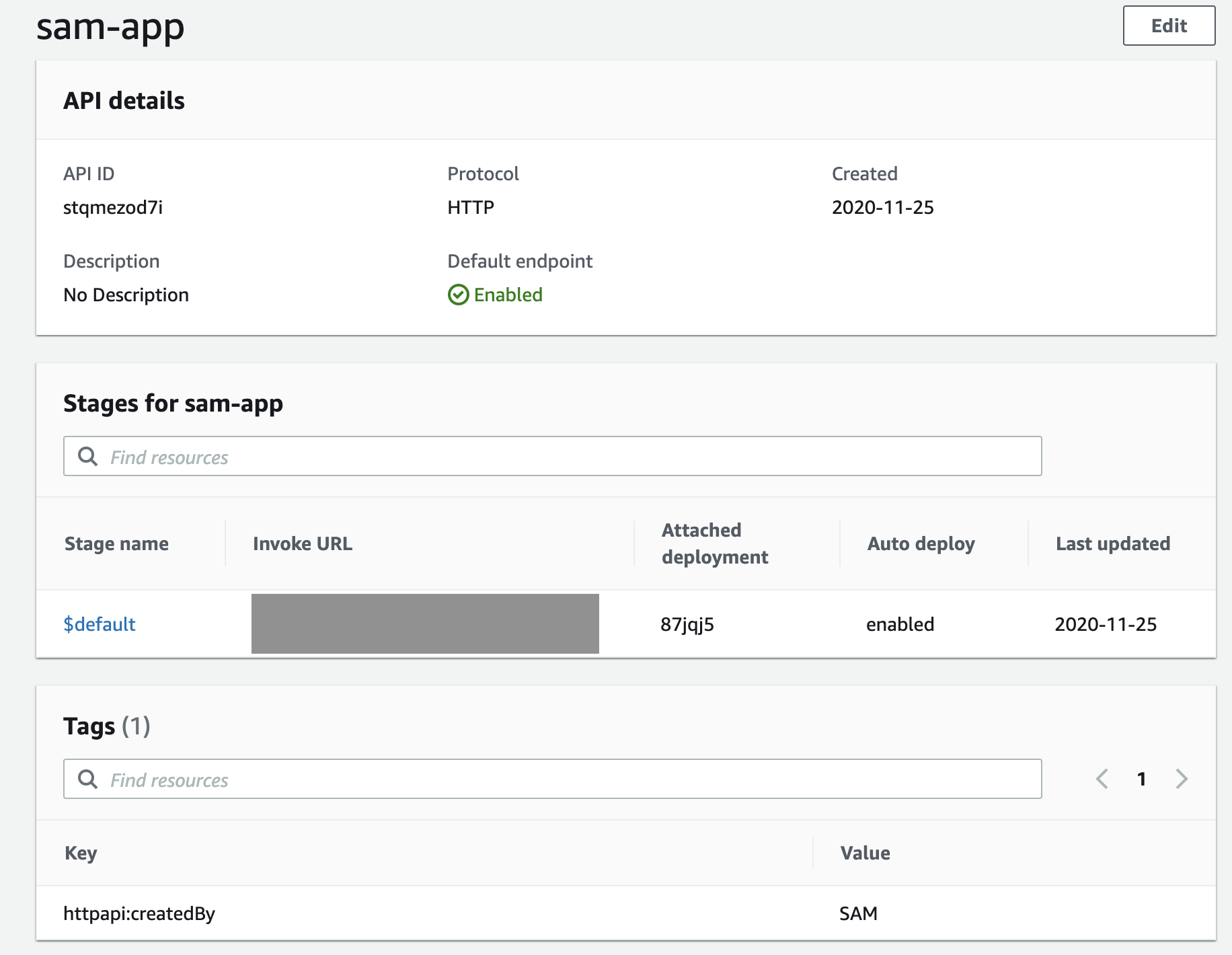This screenshot has width=1232, height=955.
Task: Select the SAM tag value
Action: [859, 913]
